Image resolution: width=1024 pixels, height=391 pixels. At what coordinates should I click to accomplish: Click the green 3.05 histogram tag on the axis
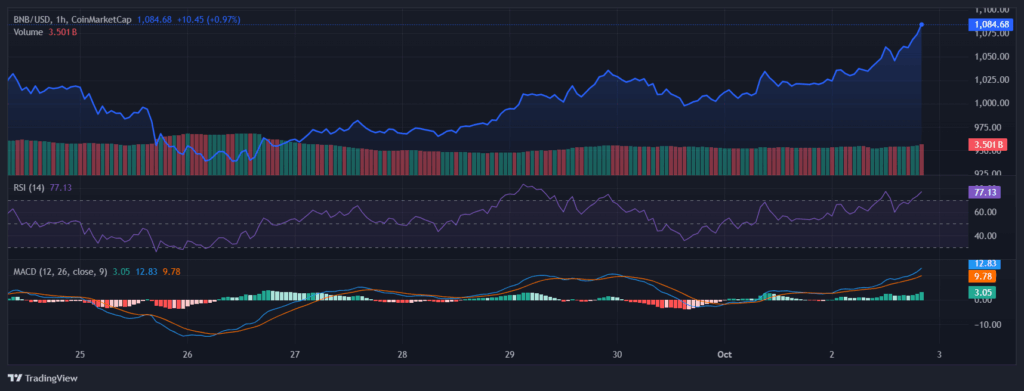coord(982,292)
